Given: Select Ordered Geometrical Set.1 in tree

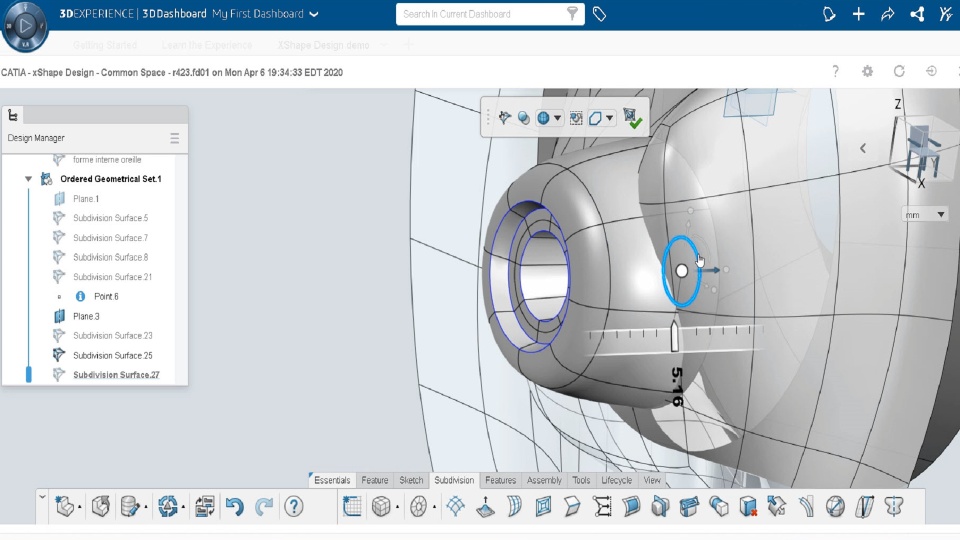Looking at the screenshot, I should [111, 179].
